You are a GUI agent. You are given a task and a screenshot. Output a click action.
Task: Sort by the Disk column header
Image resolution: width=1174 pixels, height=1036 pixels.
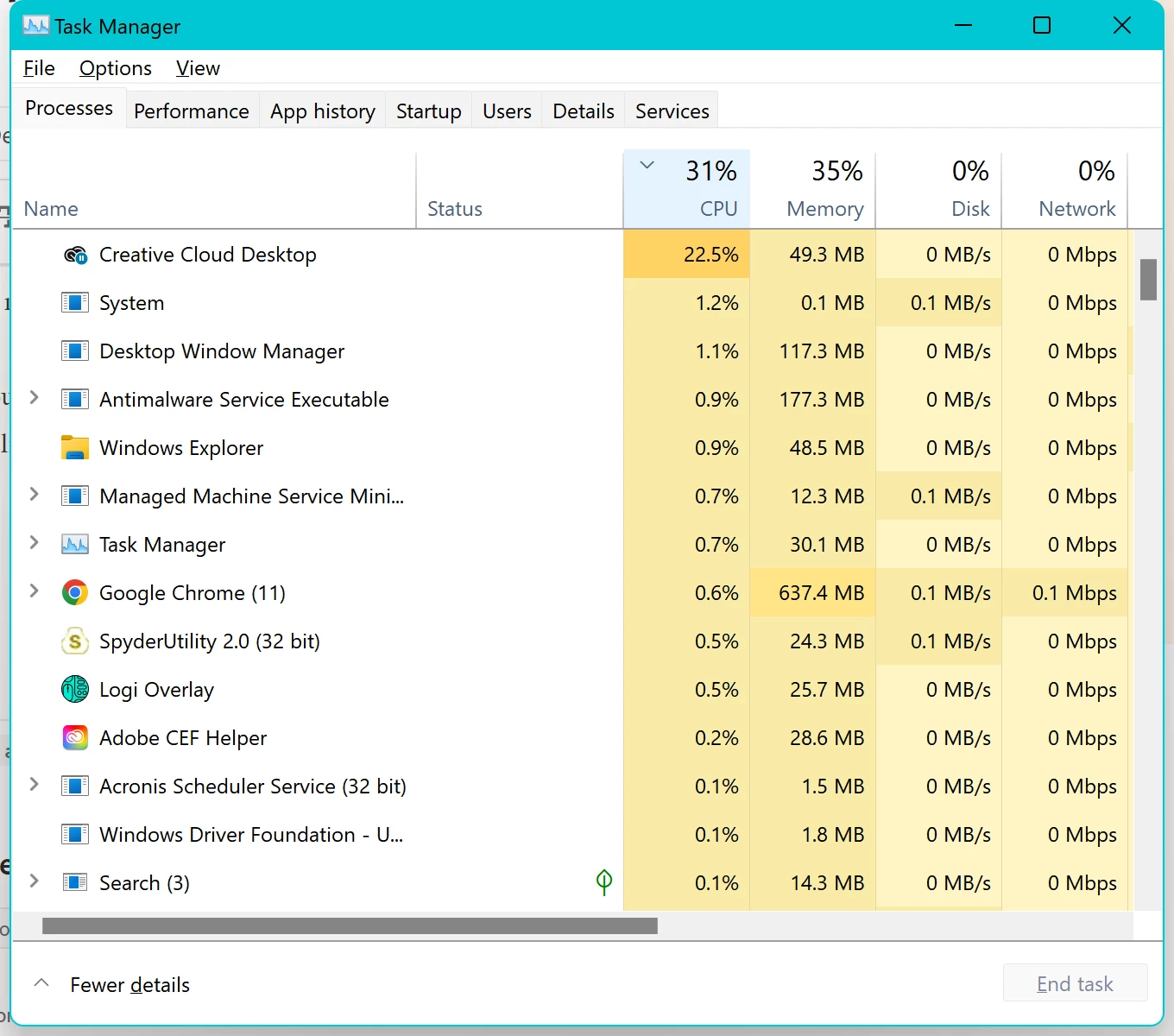coord(938,192)
